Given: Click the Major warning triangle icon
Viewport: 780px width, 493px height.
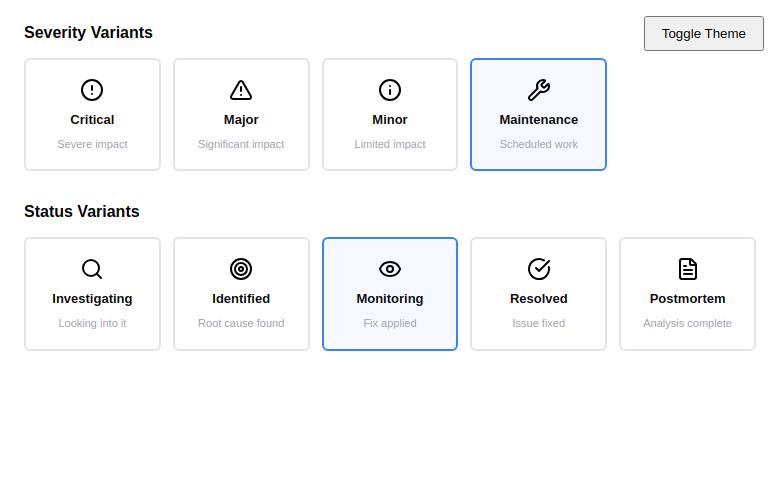Looking at the screenshot, I should pyautogui.click(x=241, y=90).
